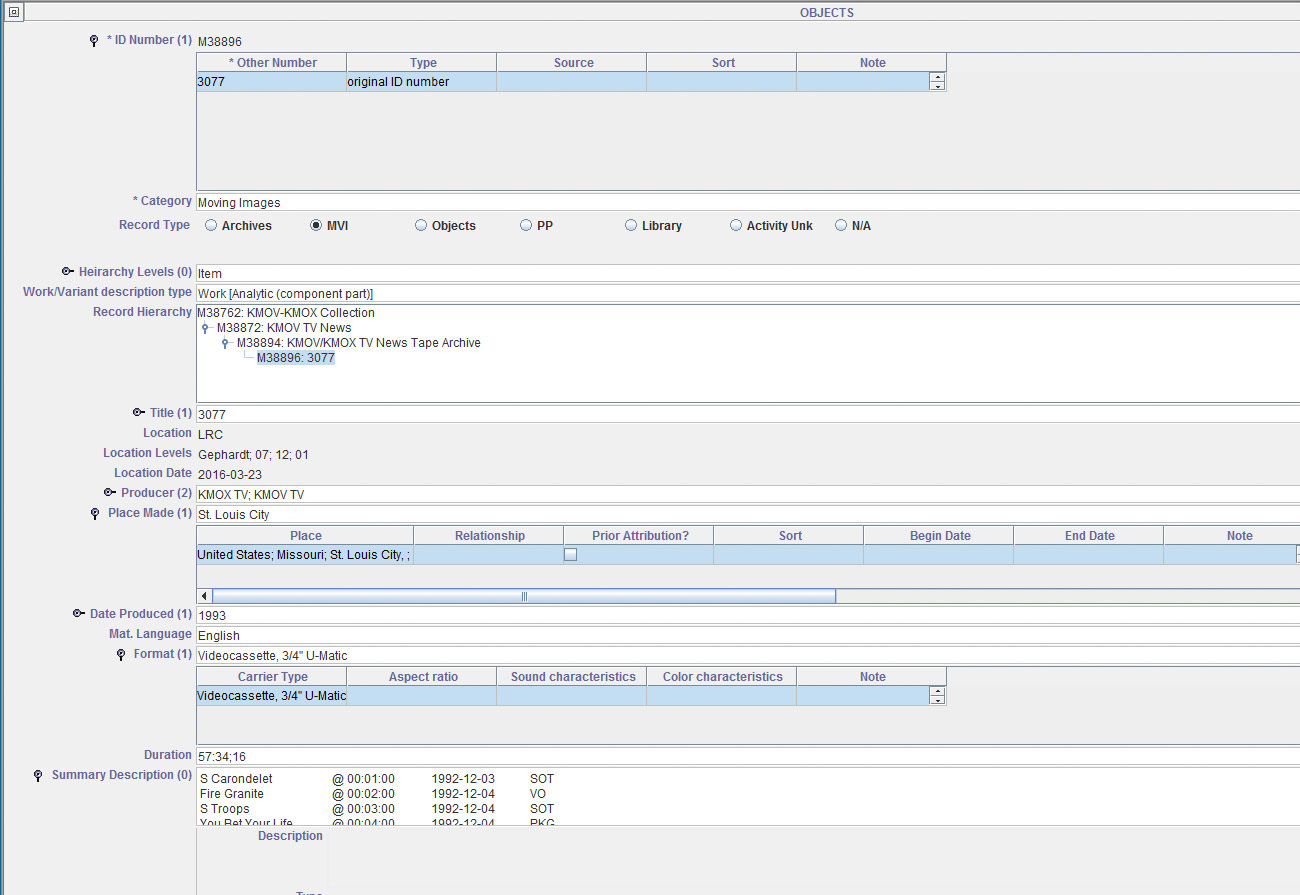The image size is (1300, 895).
Task: Click the Carrier Type column header
Action: coord(272,677)
